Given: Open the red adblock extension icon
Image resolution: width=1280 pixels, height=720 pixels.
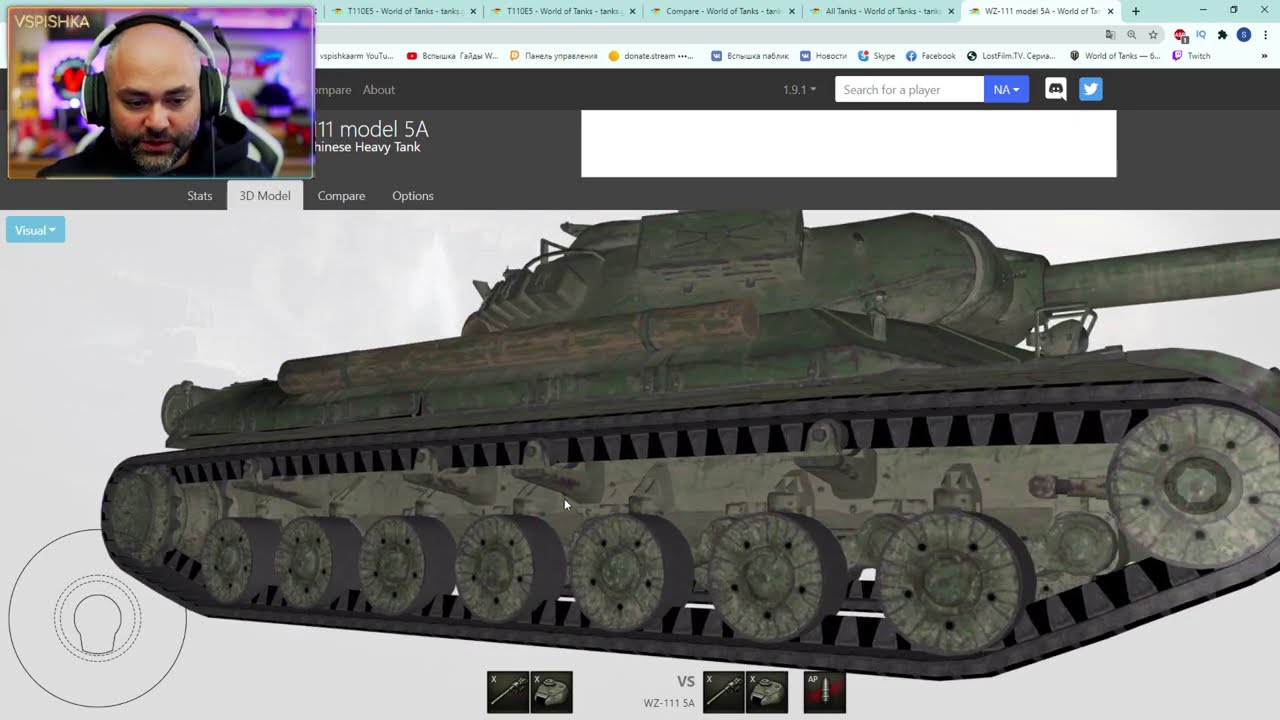Looking at the screenshot, I should coord(1181,35).
